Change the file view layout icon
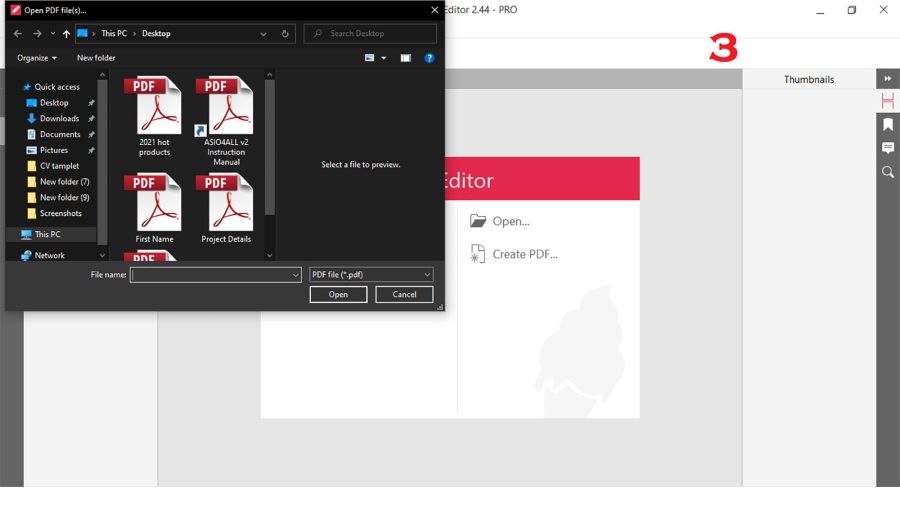 tap(370, 58)
